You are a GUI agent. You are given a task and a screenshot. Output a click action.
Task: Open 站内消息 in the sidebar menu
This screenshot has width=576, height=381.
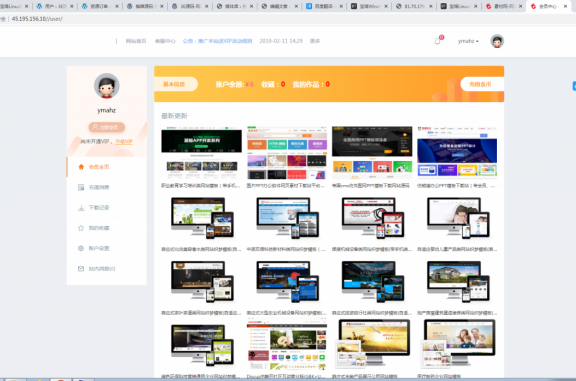pos(102,269)
